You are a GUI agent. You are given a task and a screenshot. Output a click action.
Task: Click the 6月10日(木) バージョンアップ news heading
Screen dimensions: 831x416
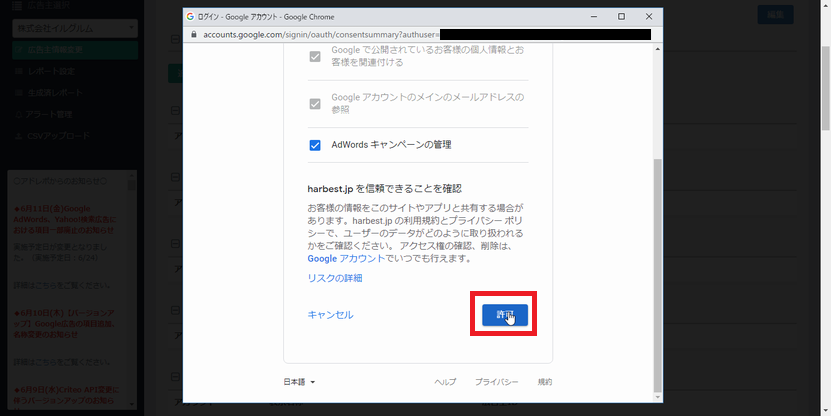tap(65, 324)
